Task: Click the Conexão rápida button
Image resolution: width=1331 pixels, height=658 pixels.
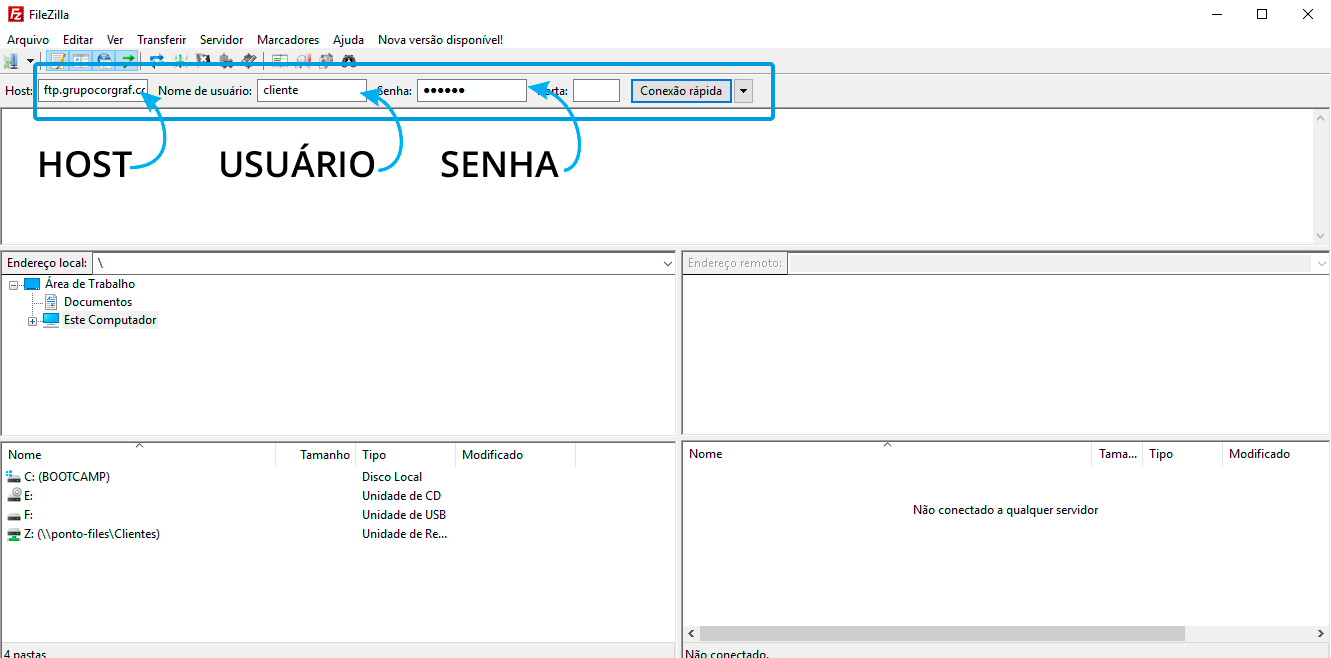Action: click(681, 90)
